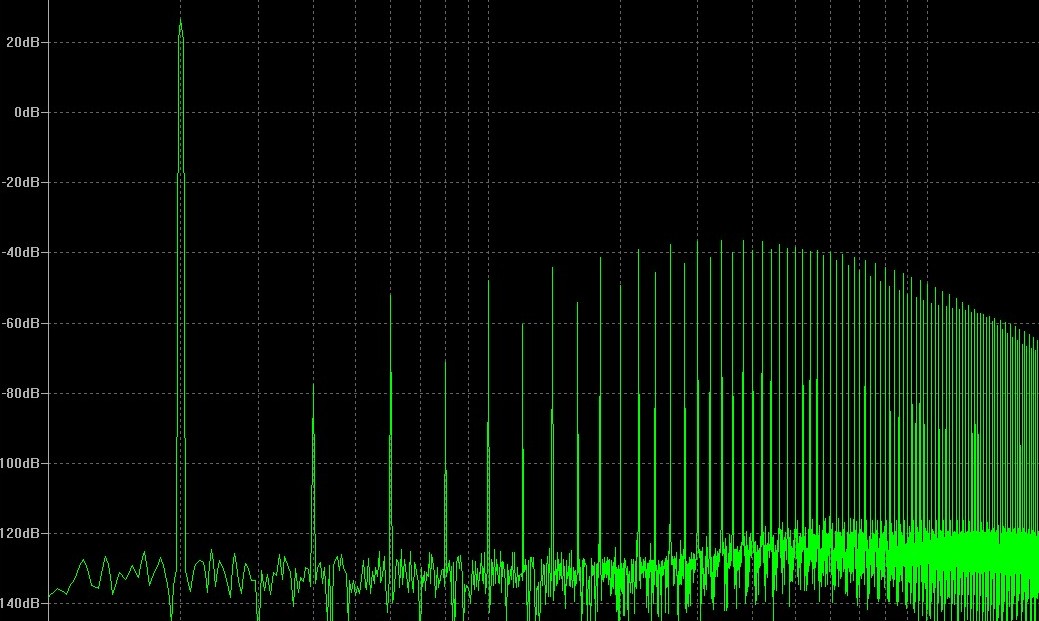Click the 0dB axis label
This screenshot has height=621, width=1039.
tap(27, 113)
